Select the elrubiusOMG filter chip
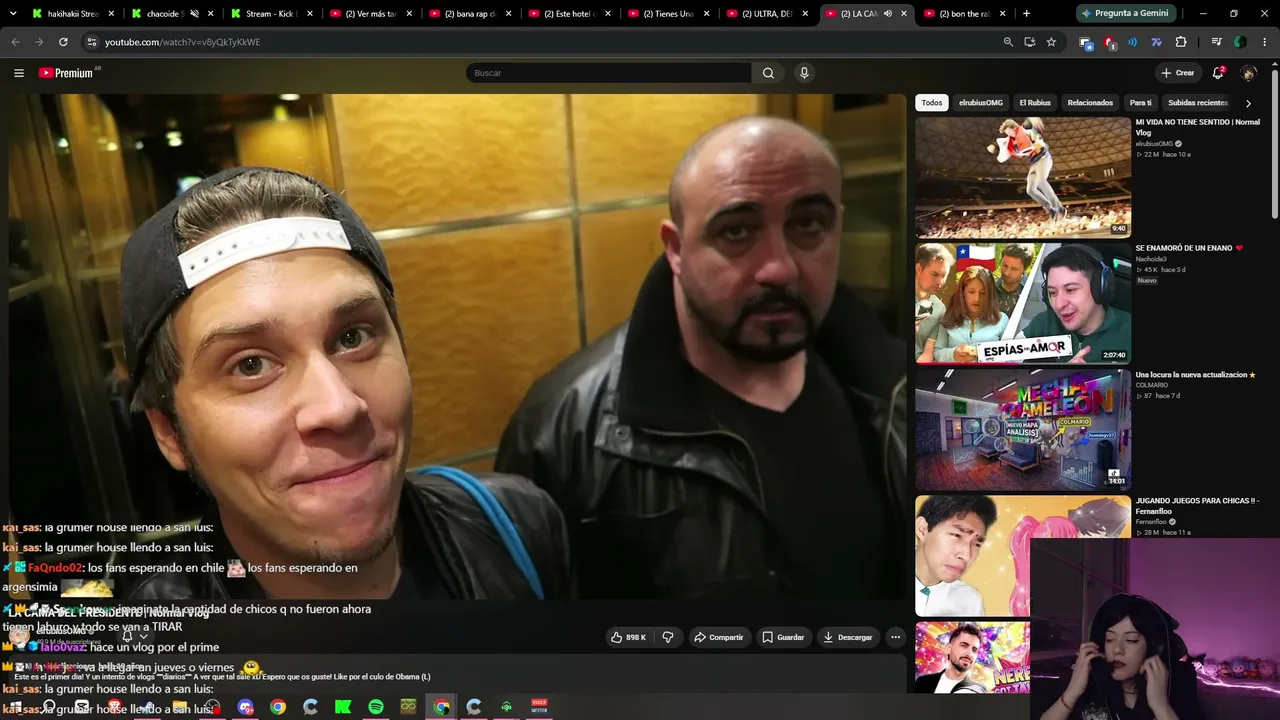This screenshot has height=720, width=1280. coord(981,103)
